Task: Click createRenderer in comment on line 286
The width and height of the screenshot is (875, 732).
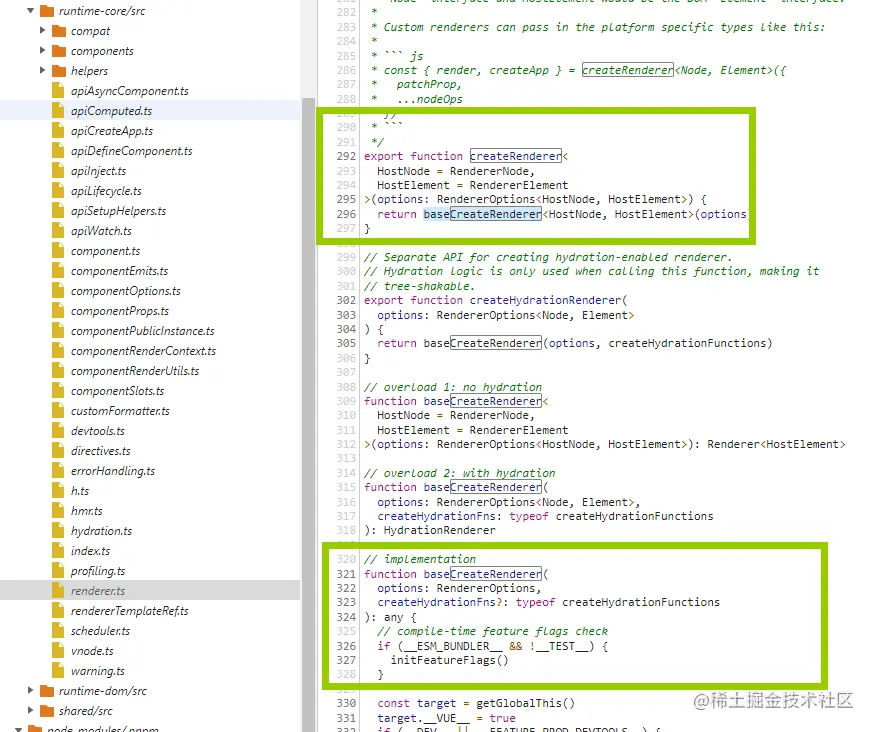Action: [x=628, y=70]
